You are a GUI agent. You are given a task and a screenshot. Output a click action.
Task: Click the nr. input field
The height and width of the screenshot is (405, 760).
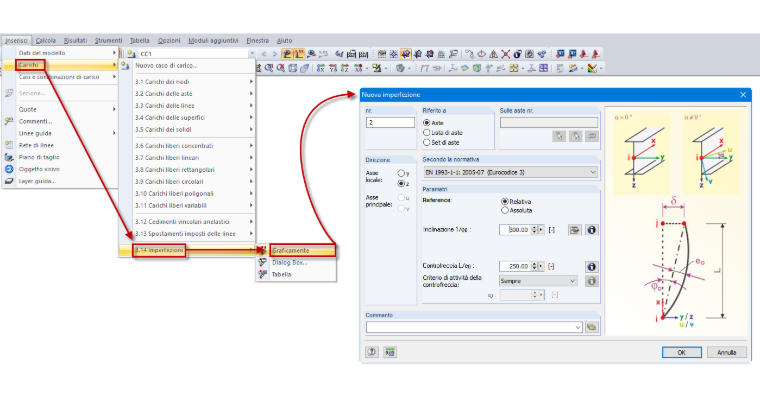(x=390, y=123)
